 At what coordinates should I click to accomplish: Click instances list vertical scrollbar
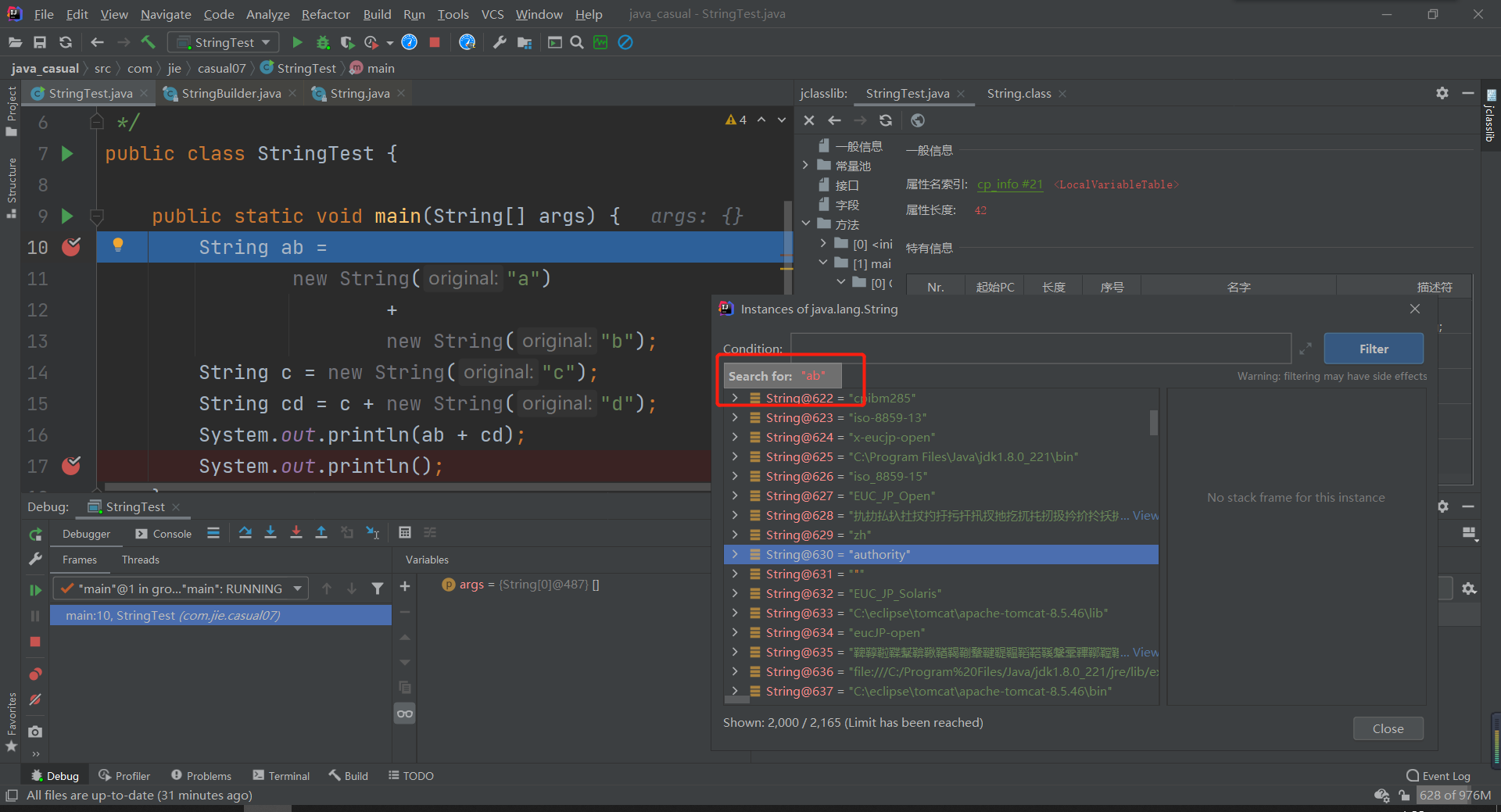pos(1154,423)
